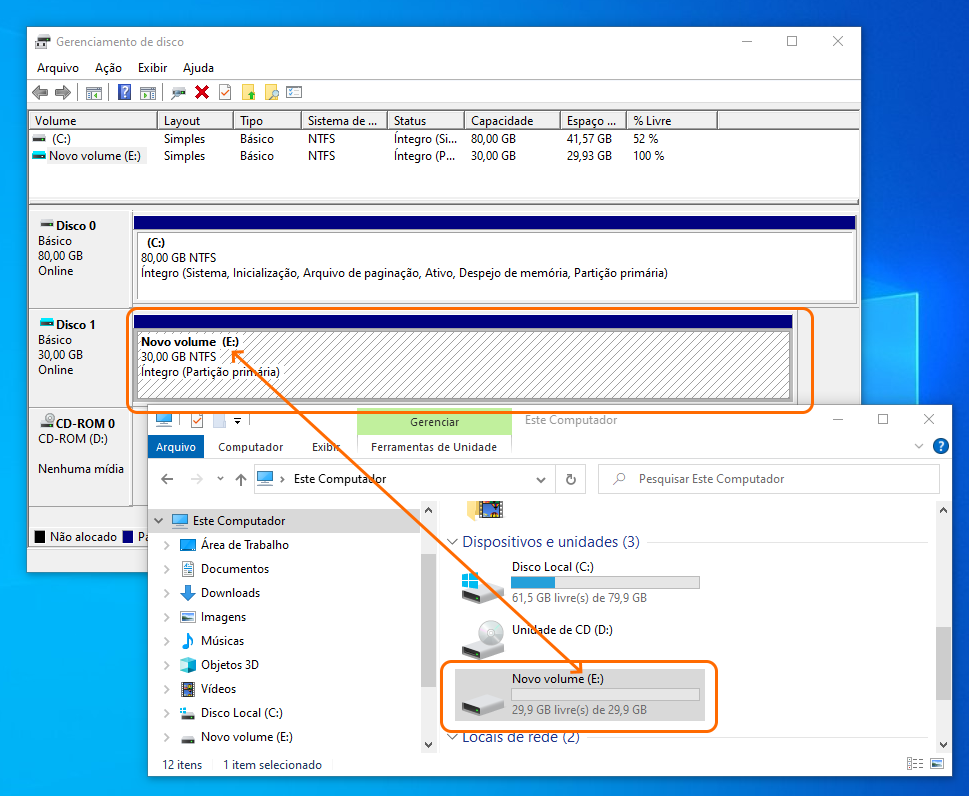Open Explorer Computador tab
Viewport: 969px width, 796px height.
tap(250, 447)
